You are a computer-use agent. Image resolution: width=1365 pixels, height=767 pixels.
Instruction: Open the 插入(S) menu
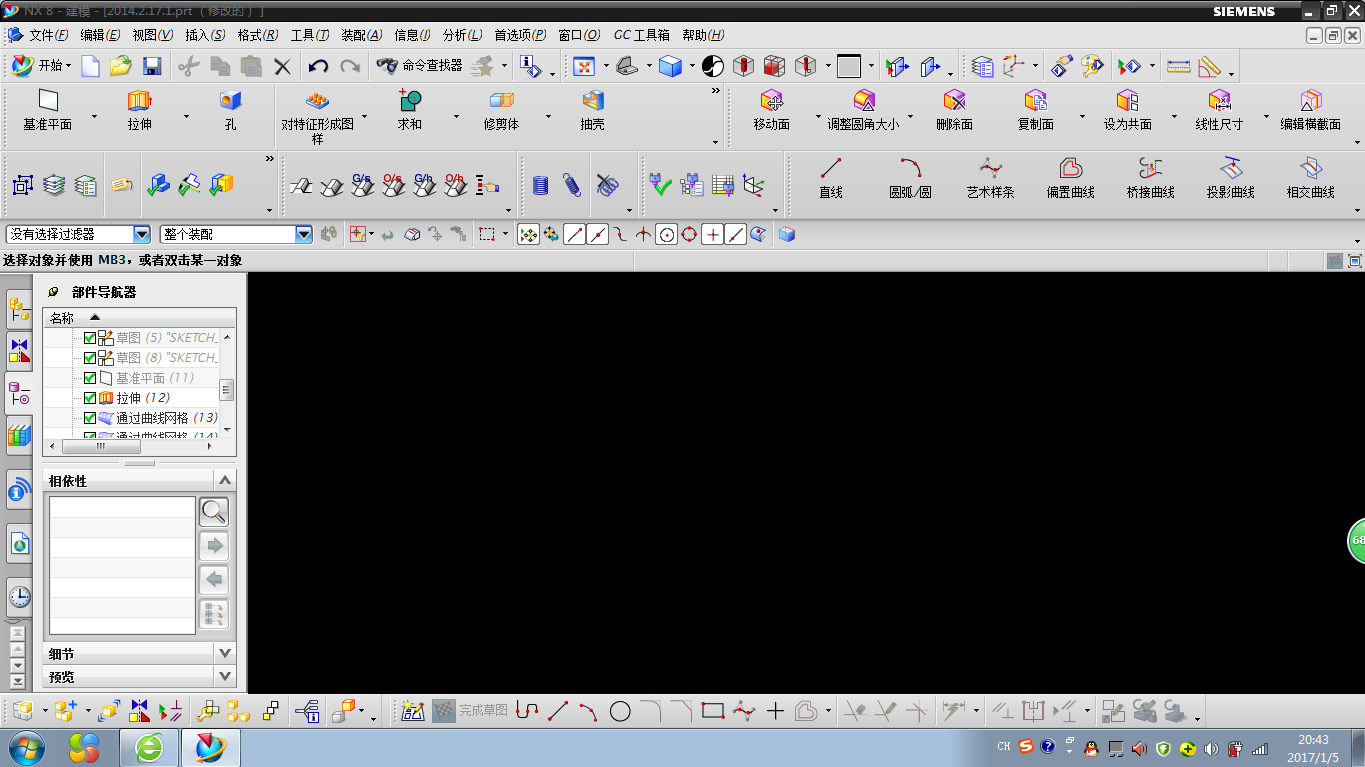click(x=205, y=35)
